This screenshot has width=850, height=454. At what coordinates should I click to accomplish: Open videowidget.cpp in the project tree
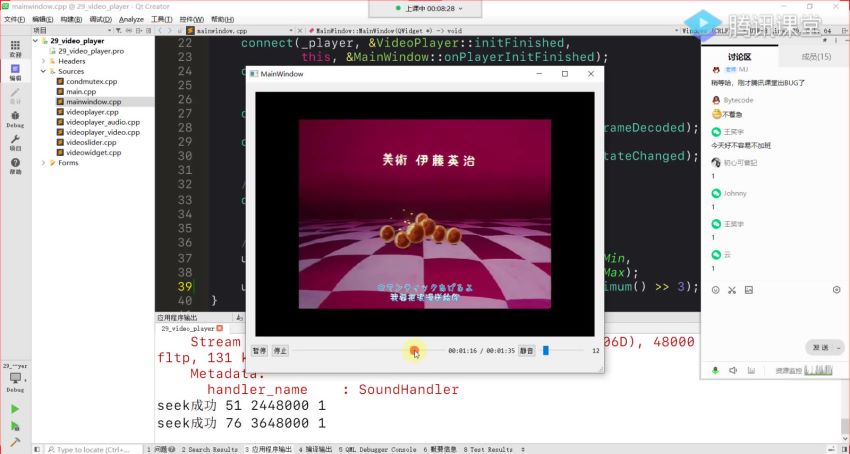[x=93, y=153]
